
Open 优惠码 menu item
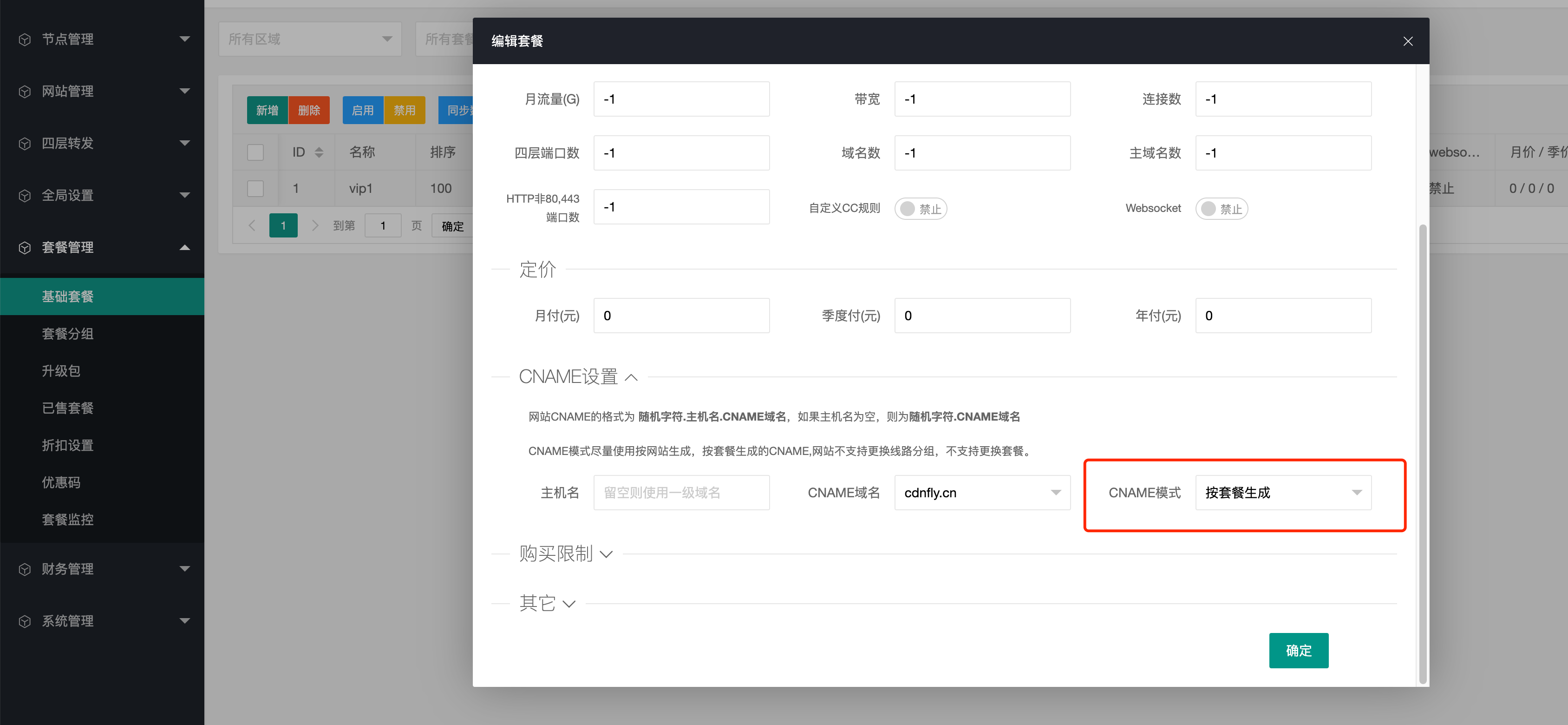pyautogui.click(x=102, y=482)
